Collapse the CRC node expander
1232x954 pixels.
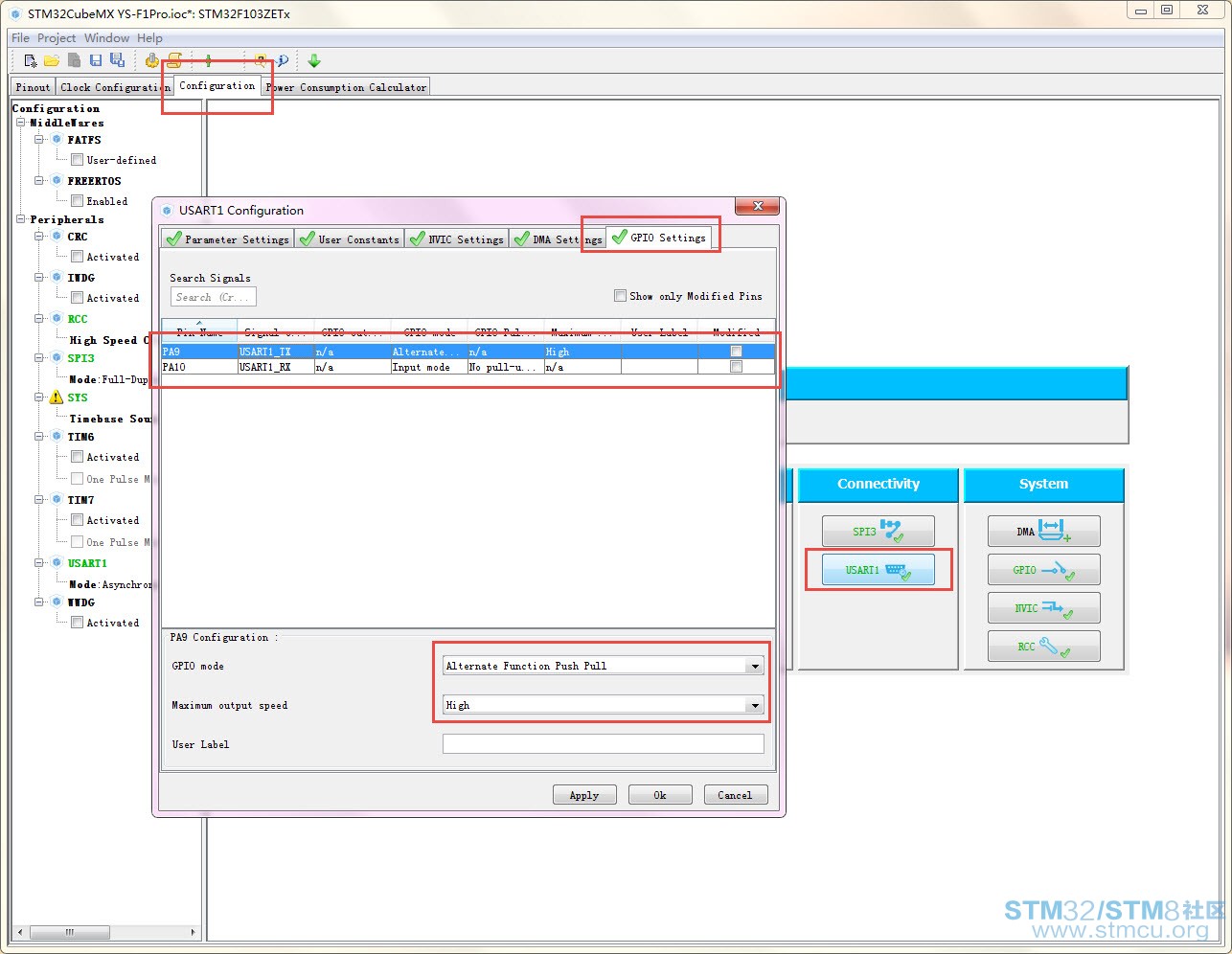point(39,237)
